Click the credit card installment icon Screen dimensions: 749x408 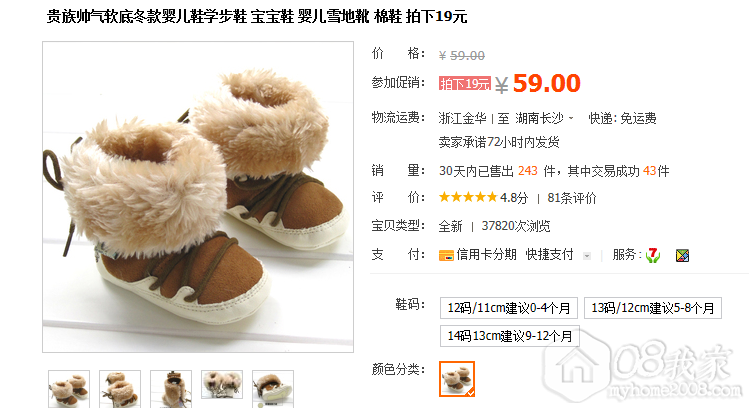click(x=446, y=255)
